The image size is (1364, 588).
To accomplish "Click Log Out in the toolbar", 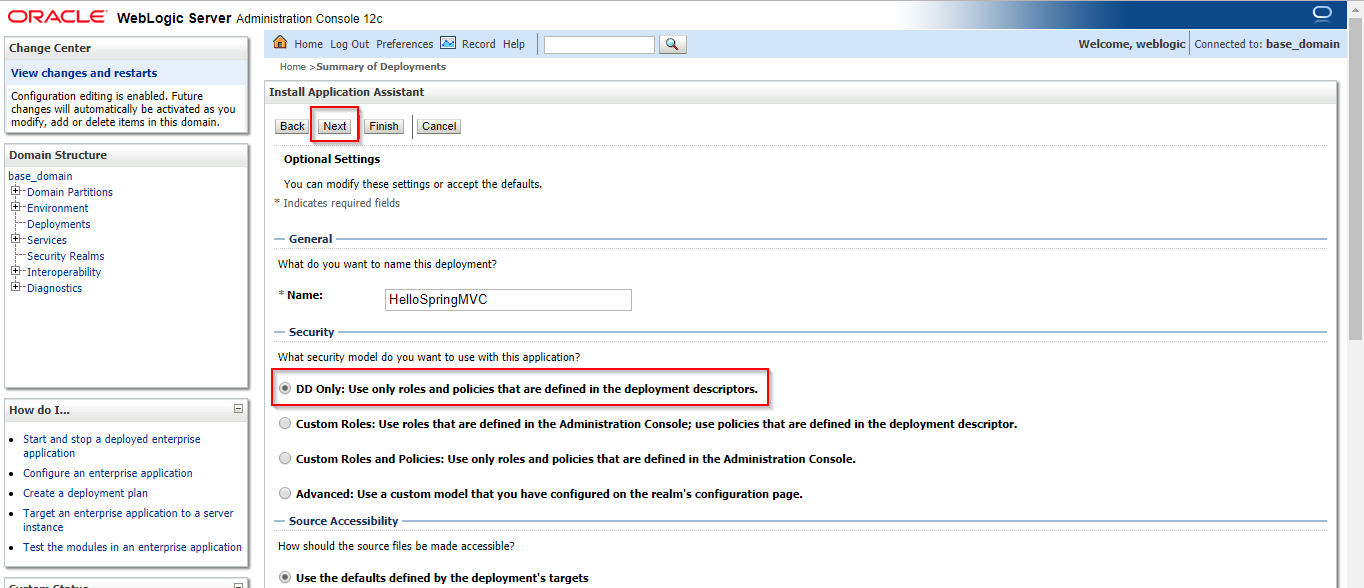I will point(349,43).
